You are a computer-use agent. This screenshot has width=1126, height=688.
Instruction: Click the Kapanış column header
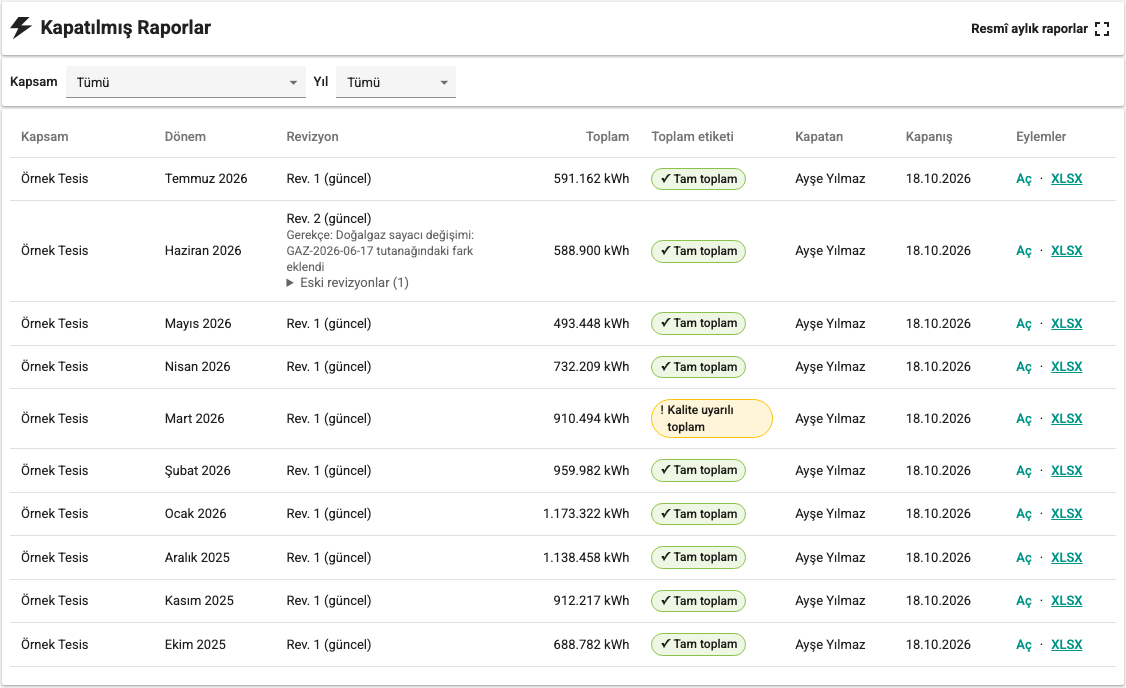929,136
